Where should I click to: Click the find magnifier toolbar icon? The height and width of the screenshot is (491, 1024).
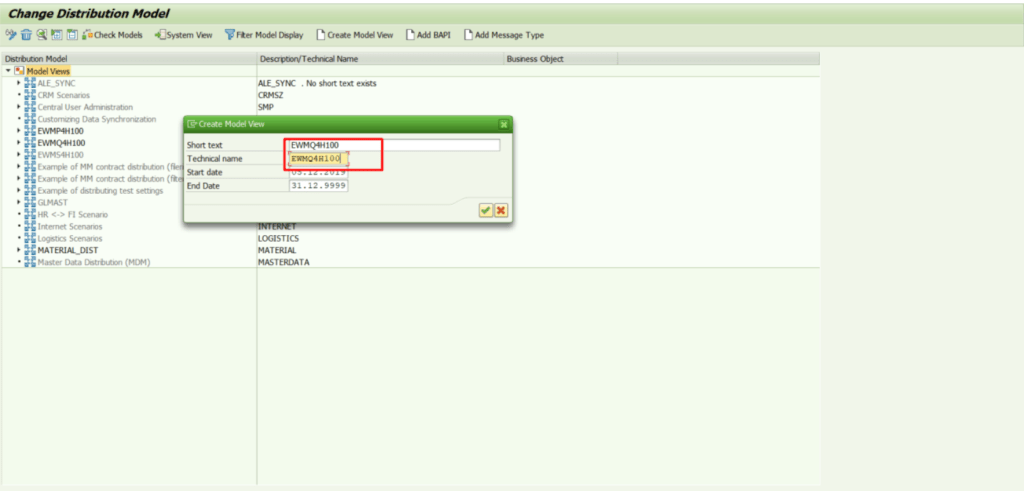point(41,35)
